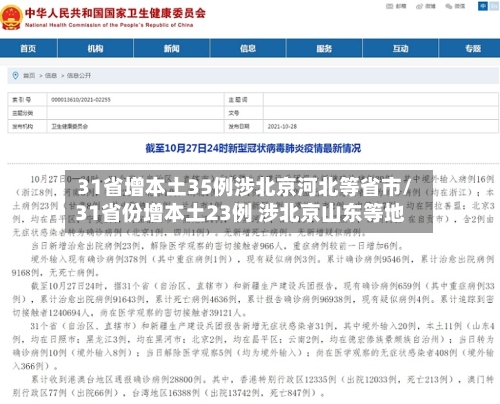
Task: Open the 互动 navigation tab
Action: [400, 48]
